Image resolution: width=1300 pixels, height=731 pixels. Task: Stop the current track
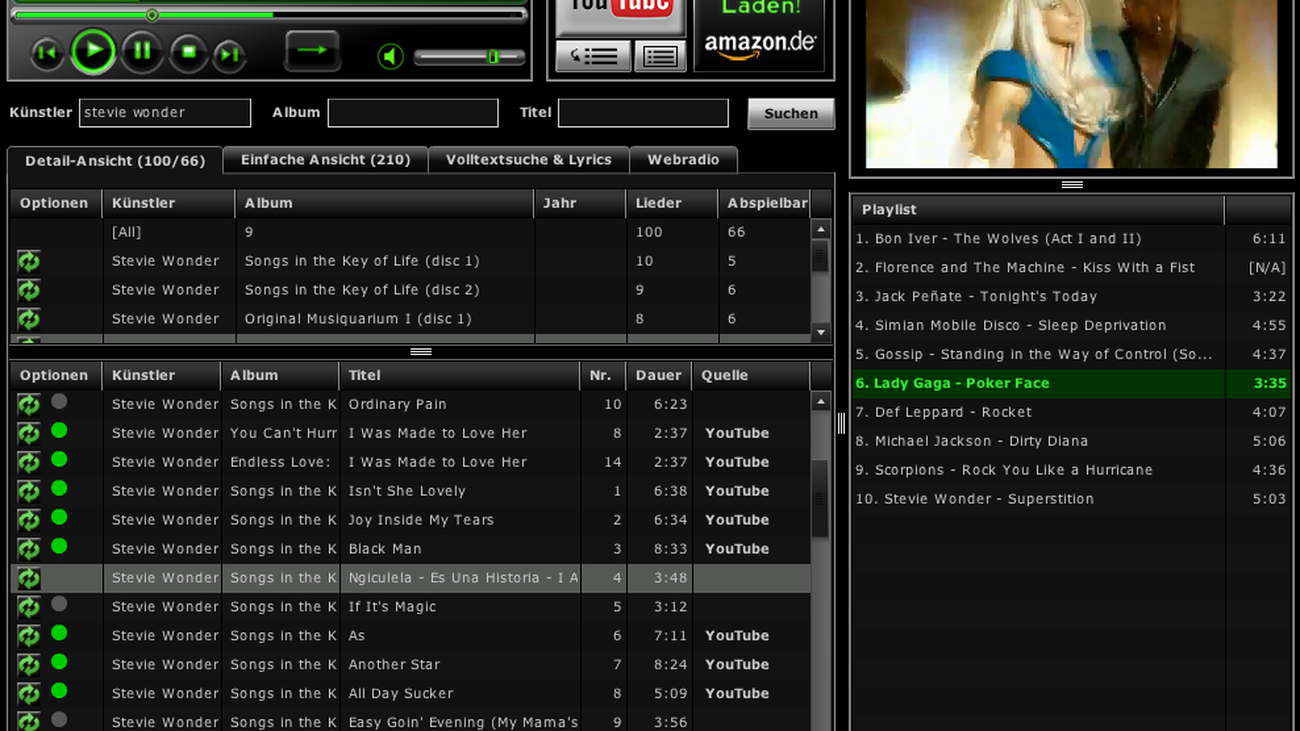(187, 52)
